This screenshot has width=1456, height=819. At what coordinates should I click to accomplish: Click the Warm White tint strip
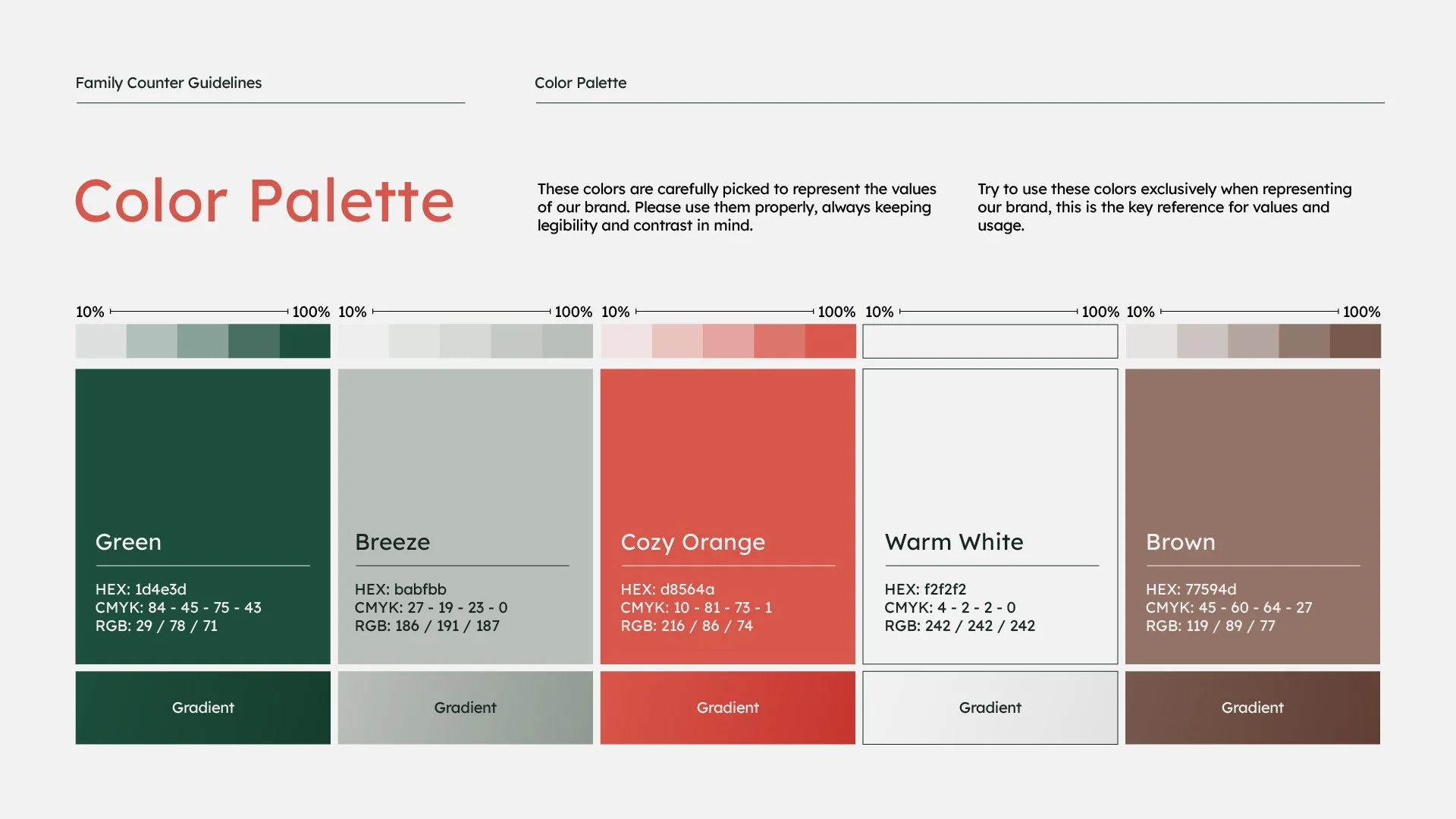[990, 341]
